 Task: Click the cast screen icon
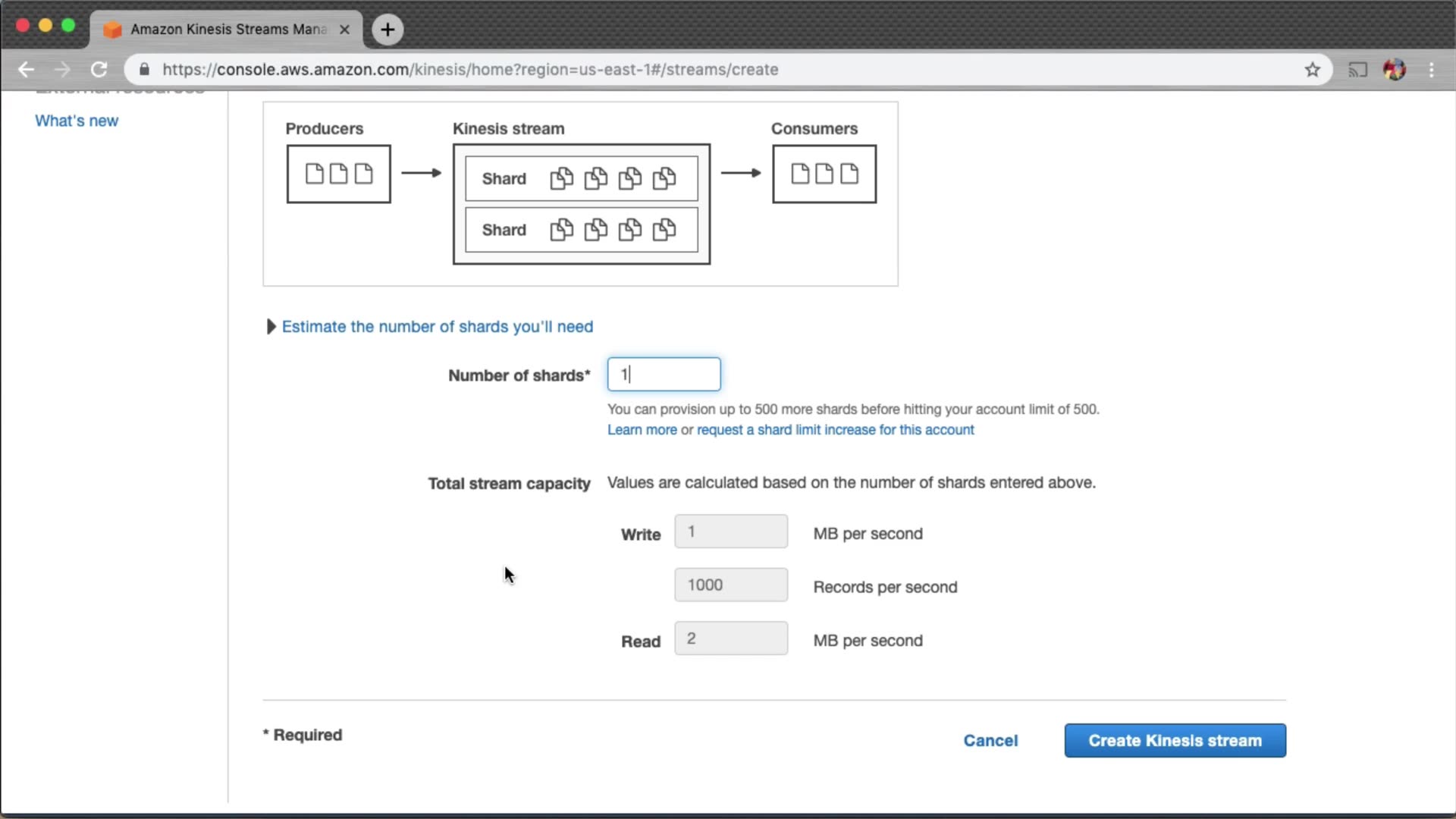point(1357,70)
